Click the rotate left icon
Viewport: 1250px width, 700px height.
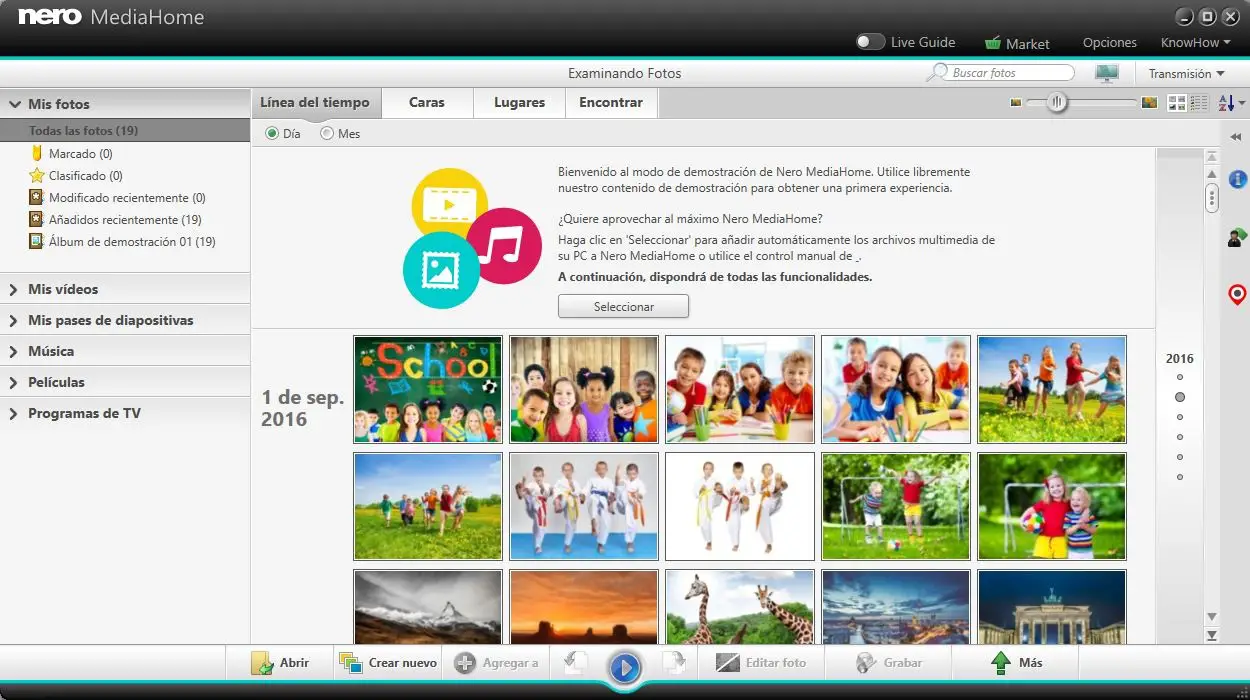pos(575,662)
